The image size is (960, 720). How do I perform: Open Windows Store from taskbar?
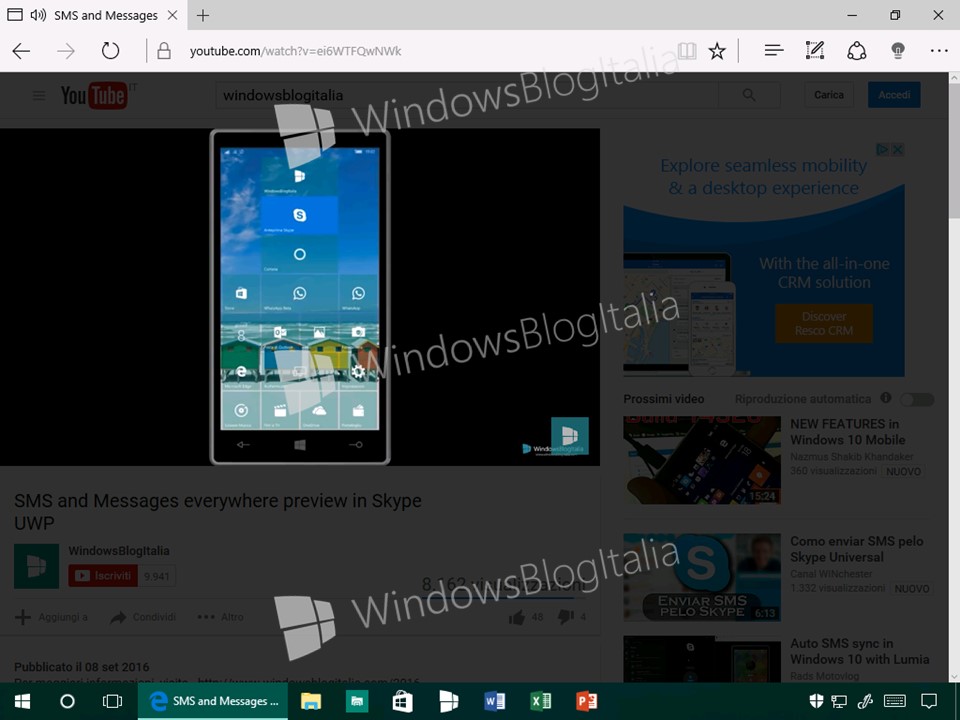tap(402, 701)
